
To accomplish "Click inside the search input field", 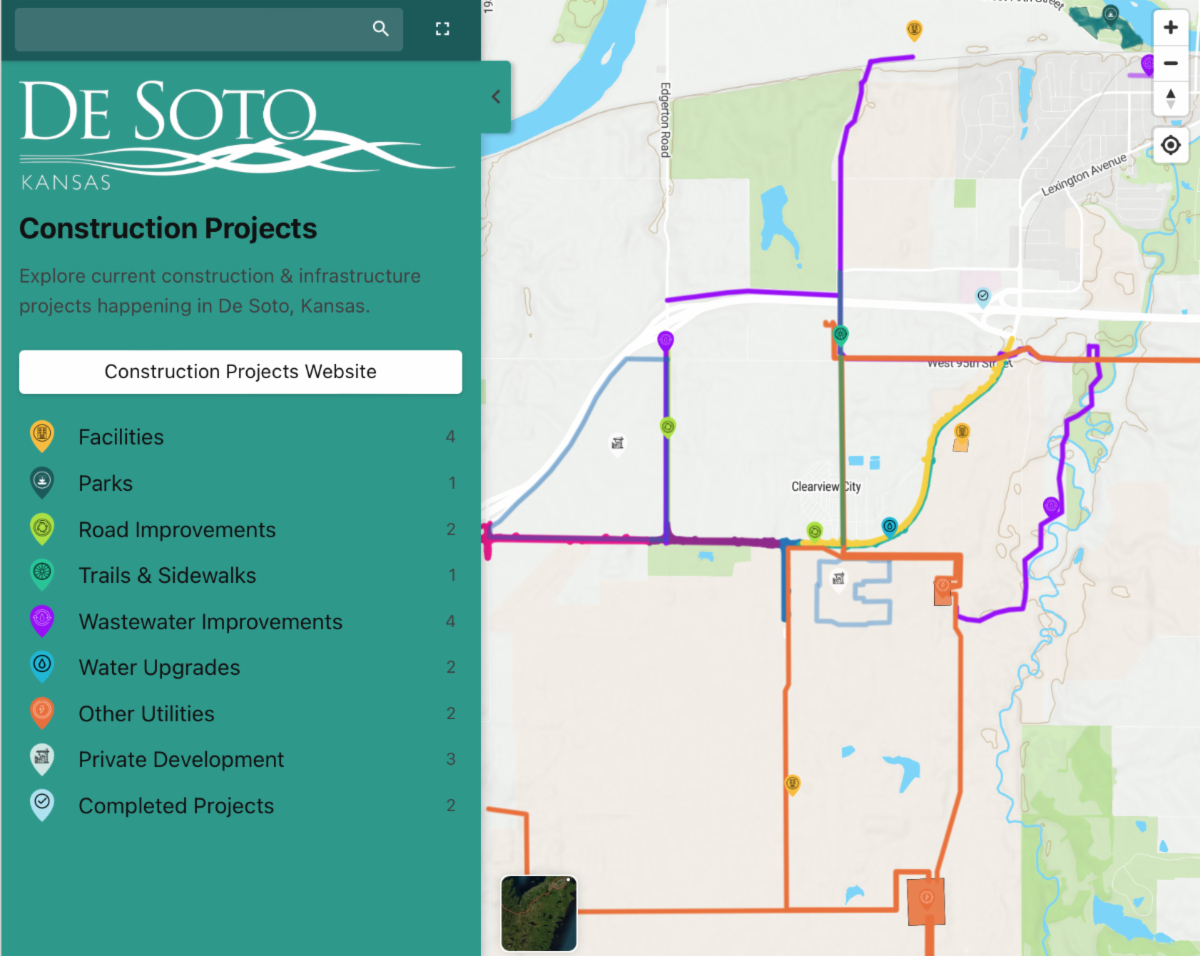I will coord(190,29).
